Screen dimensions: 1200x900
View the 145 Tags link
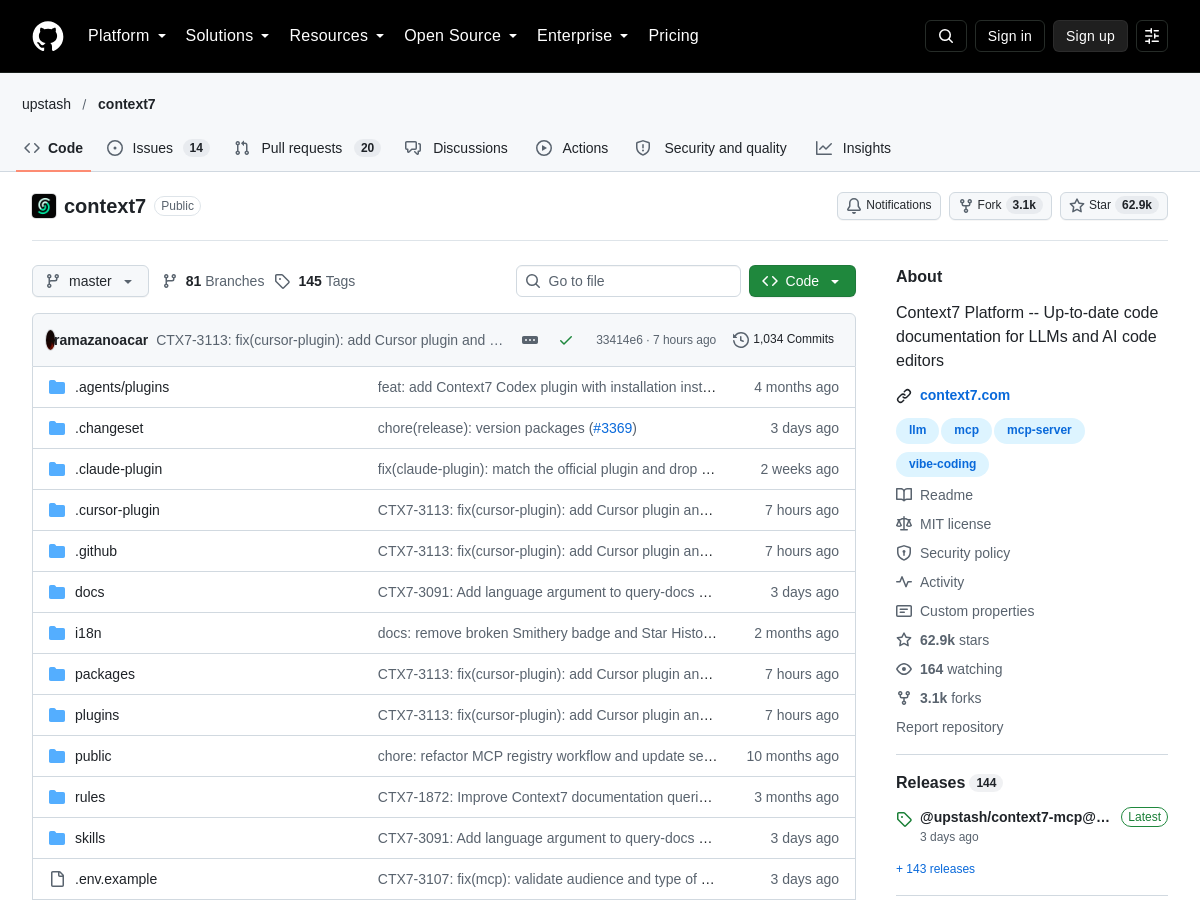tap(315, 281)
